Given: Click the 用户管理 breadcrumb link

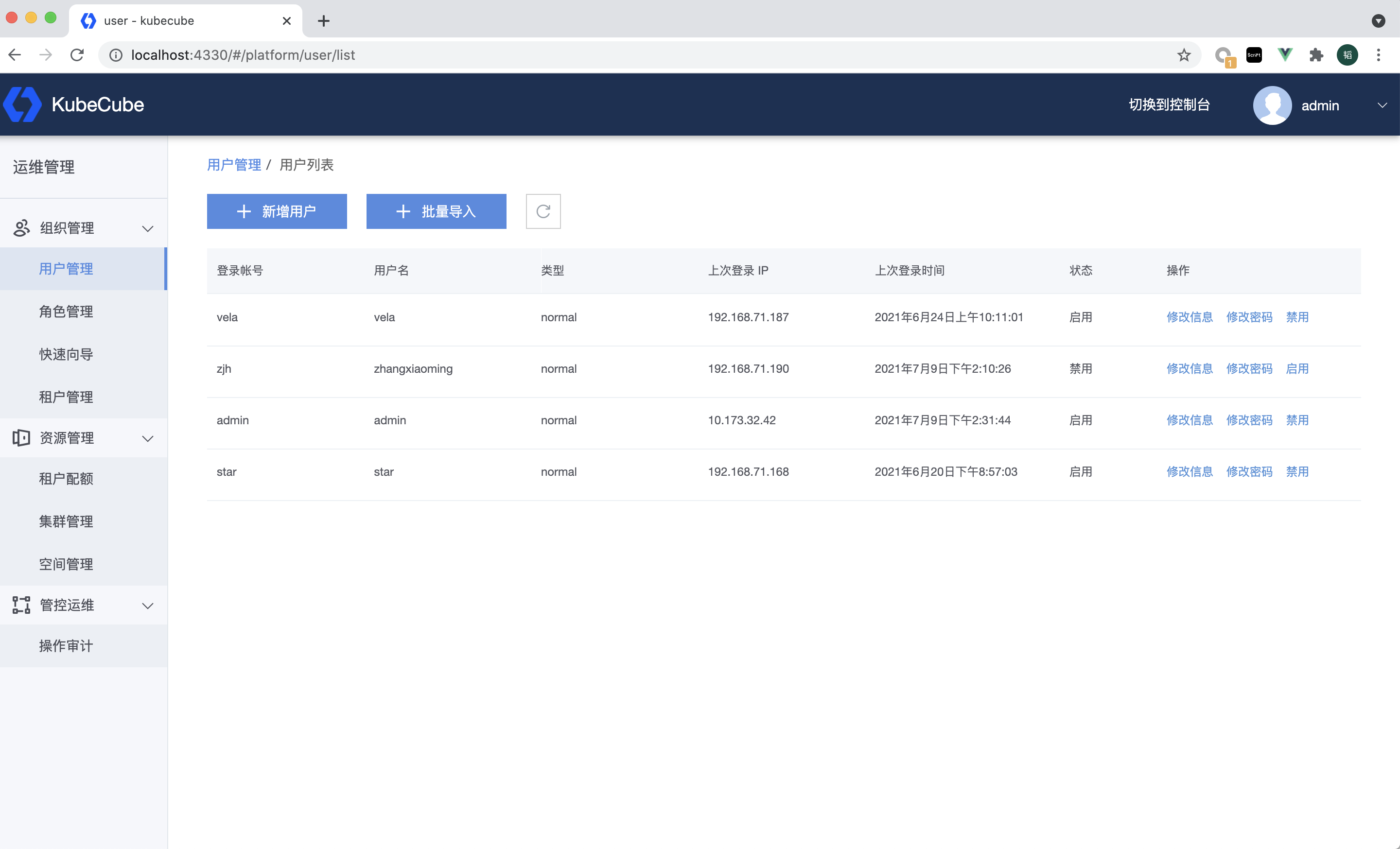Looking at the screenshot, I should click(233, 165).
